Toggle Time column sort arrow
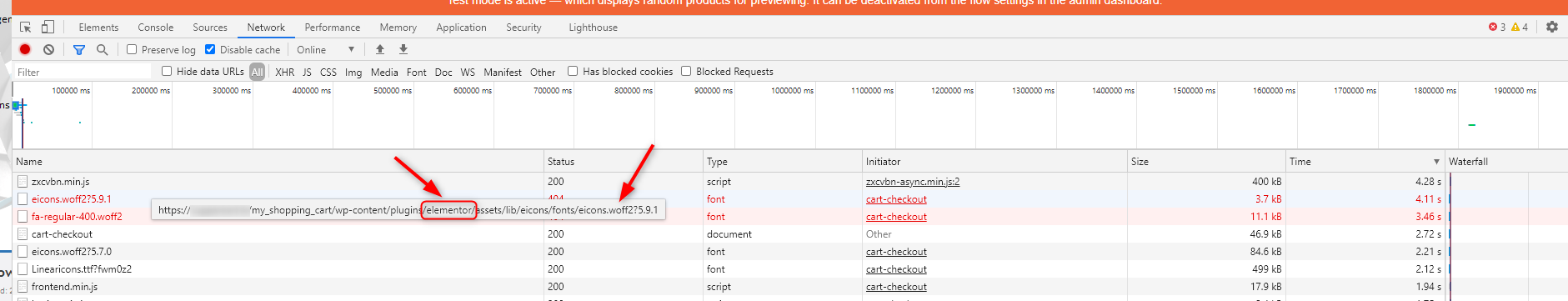This screenshot has height=301, width=1568. click(1436, 162)
